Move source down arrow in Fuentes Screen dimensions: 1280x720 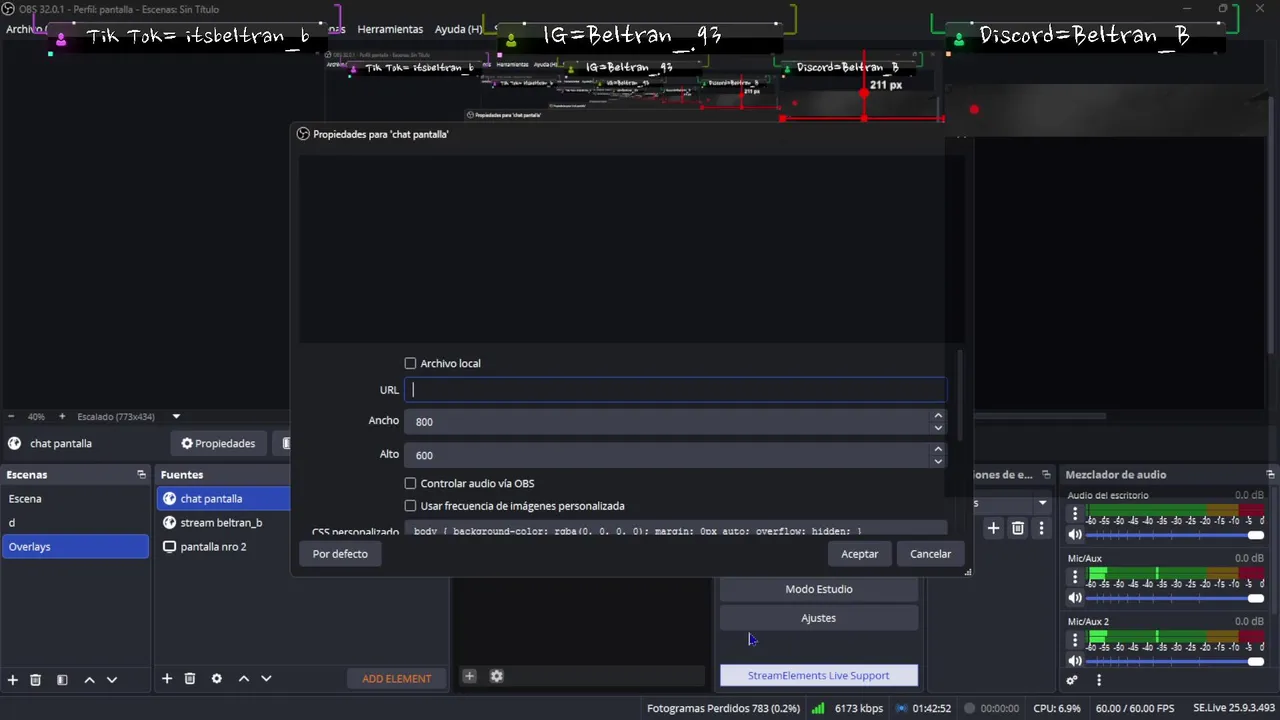click(x=266, y=679)
